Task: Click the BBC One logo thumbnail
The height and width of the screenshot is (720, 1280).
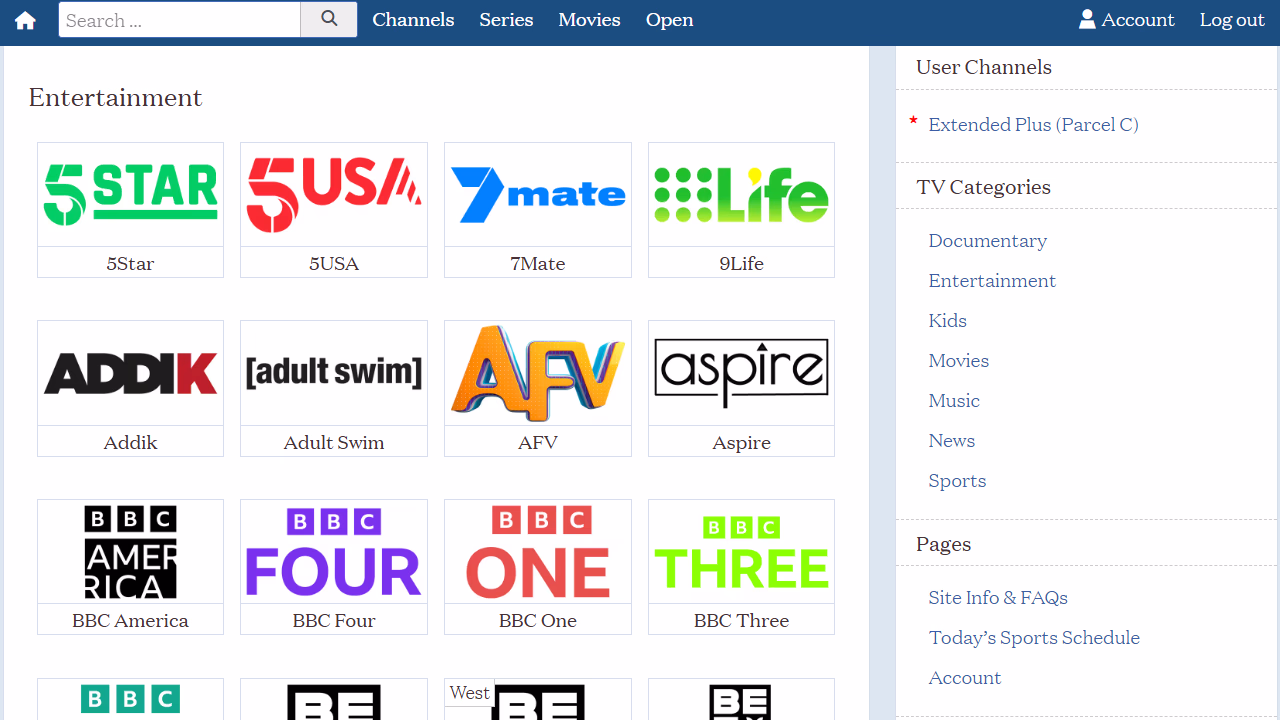Action: point(537,552)
